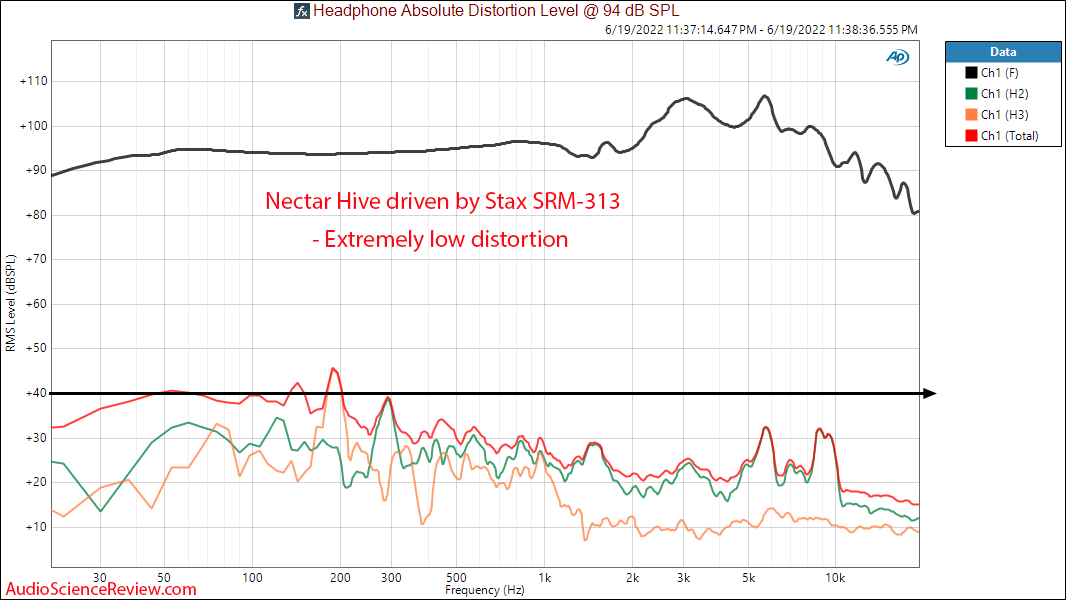1066x600 pixels.
Task: Click the "1k" frequency tick label
Action: click(x=545, y=578)
